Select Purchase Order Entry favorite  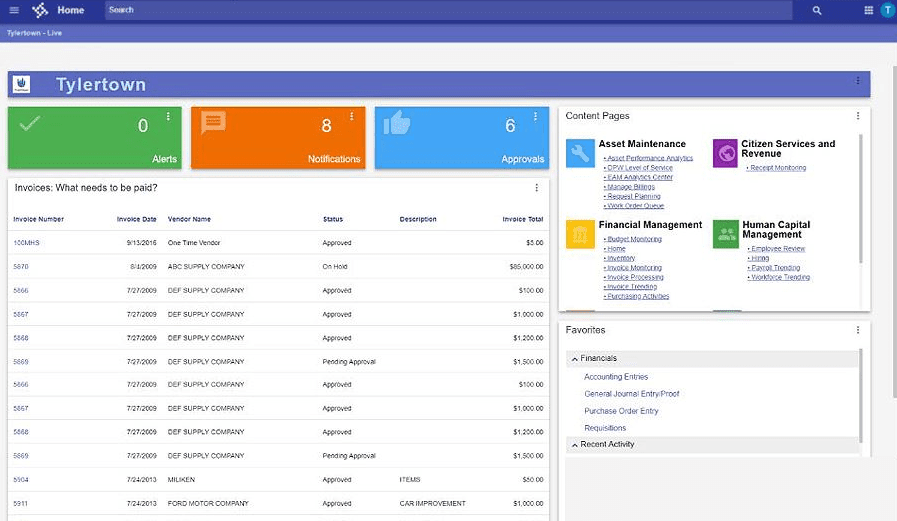click(x=621, y=411)
